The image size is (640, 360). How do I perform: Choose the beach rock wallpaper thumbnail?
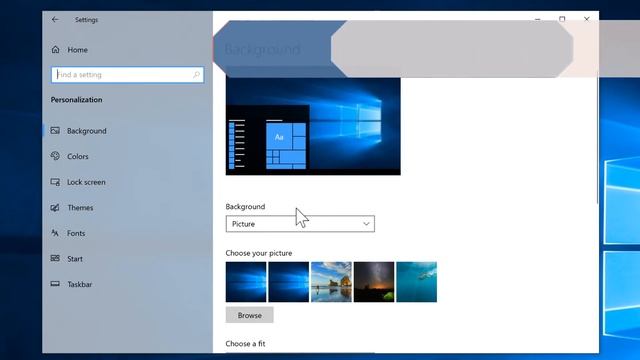point(331,282)
